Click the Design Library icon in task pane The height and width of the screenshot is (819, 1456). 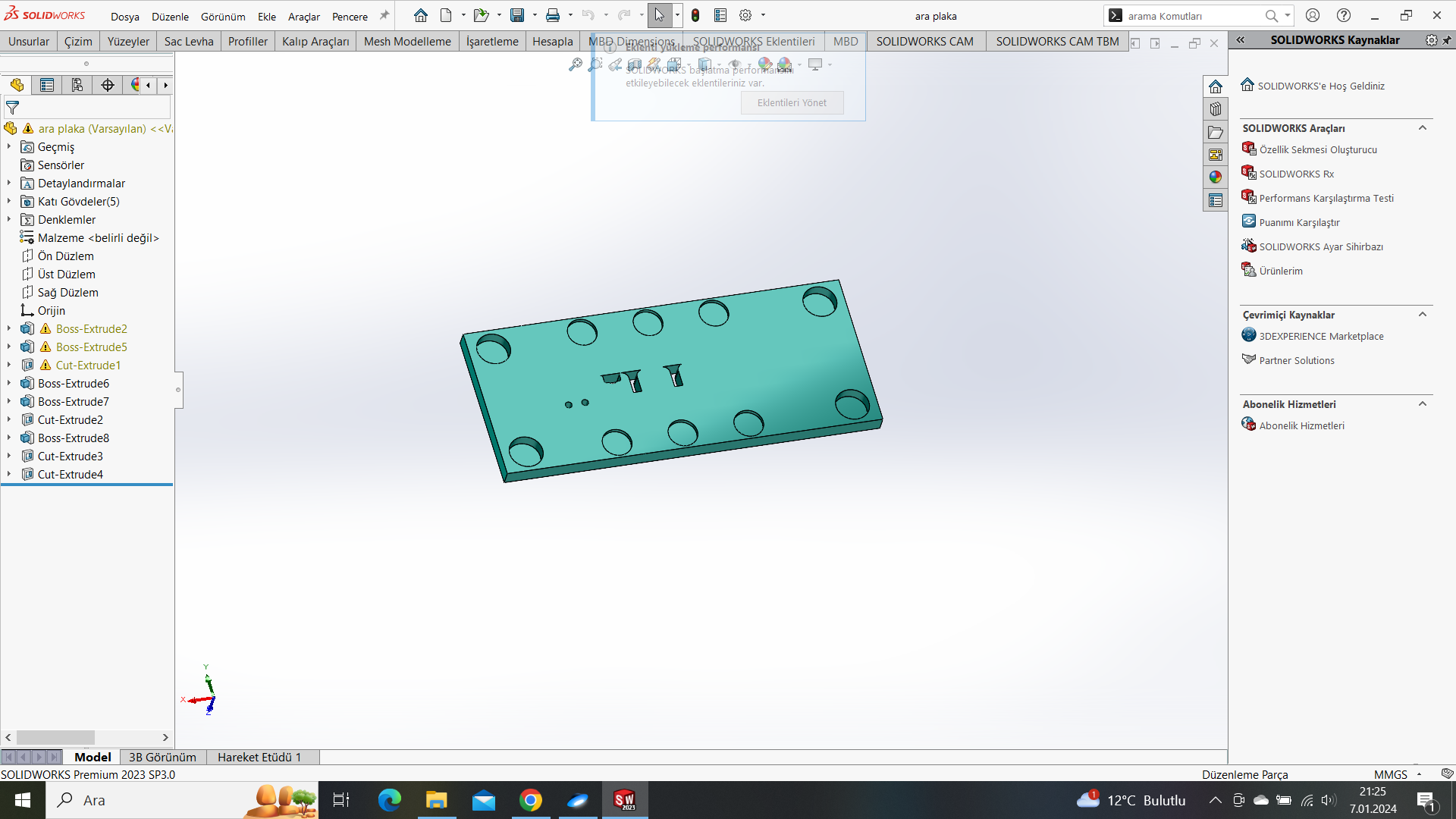pos(1216,109)
